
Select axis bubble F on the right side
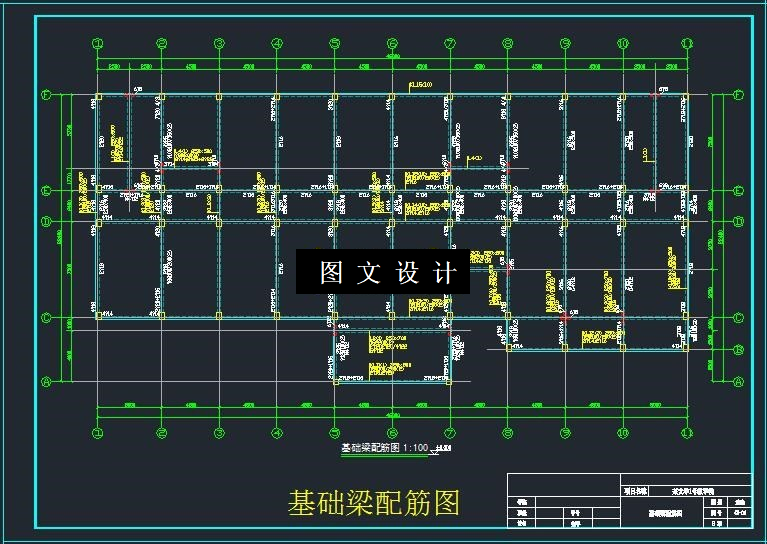coord(739,95)
